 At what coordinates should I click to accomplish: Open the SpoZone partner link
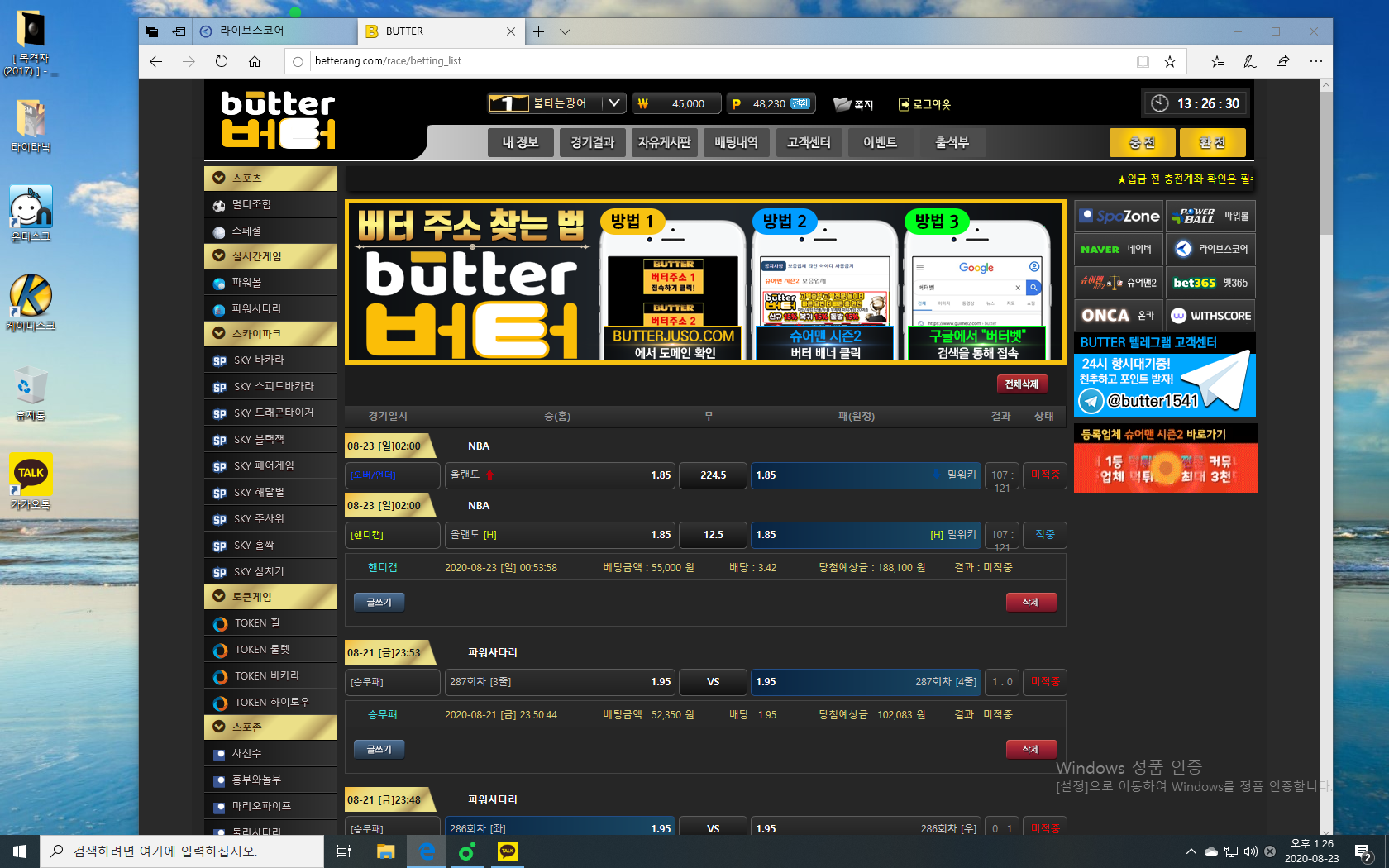(1119, 216)
